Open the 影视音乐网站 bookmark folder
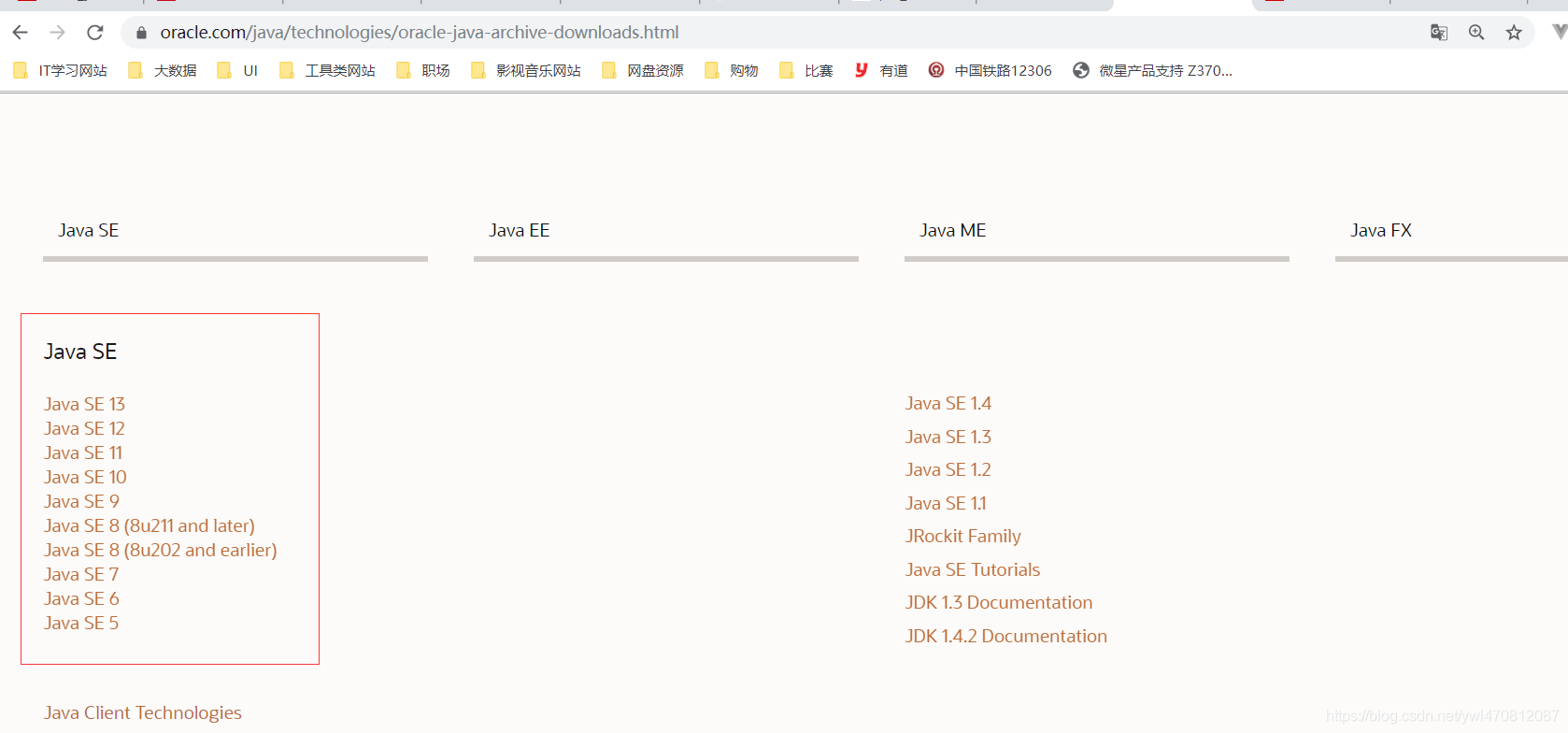1568x733 pixels. pos(525,70)
